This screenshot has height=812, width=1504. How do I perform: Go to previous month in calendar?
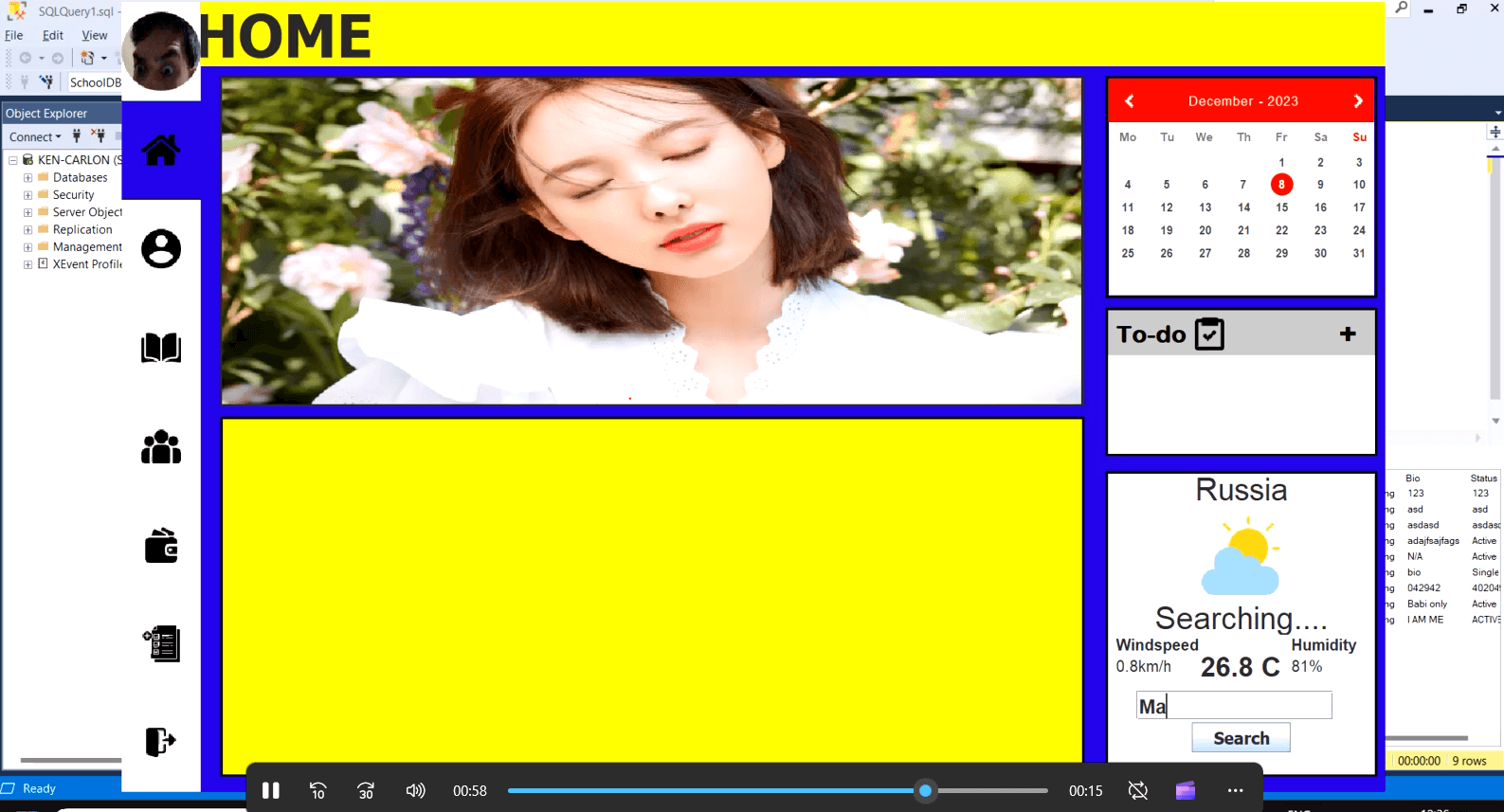tap(1129, 100)
